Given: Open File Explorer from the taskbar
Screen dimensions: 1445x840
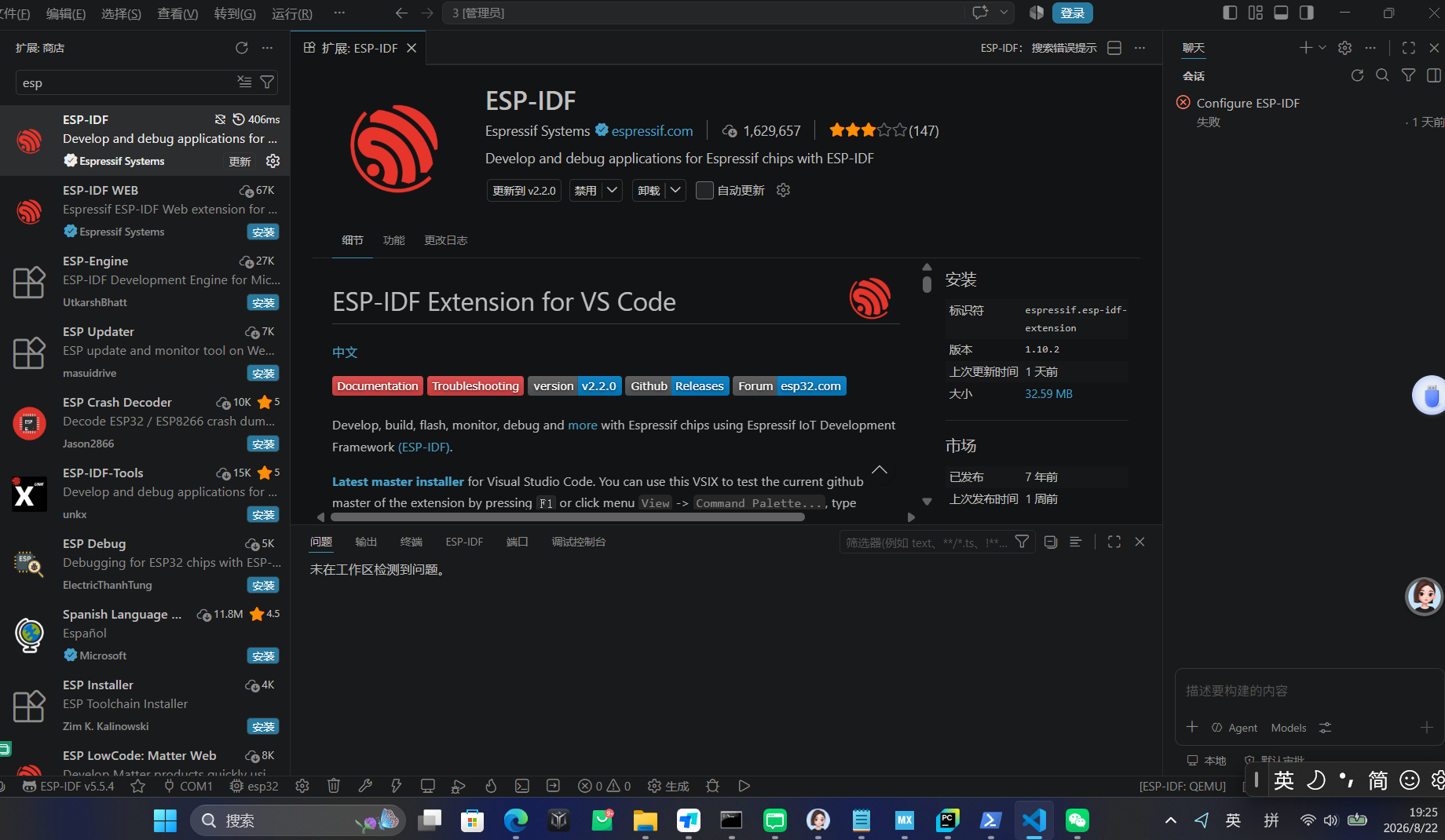Looking at the screenshot, I should 646,820.
